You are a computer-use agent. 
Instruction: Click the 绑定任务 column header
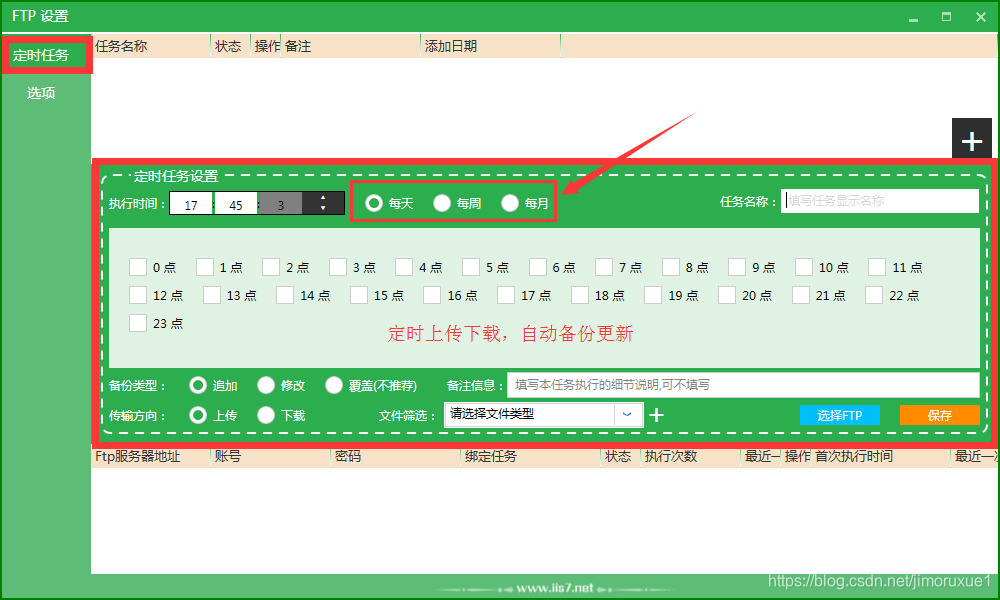[x=531, y=457]
